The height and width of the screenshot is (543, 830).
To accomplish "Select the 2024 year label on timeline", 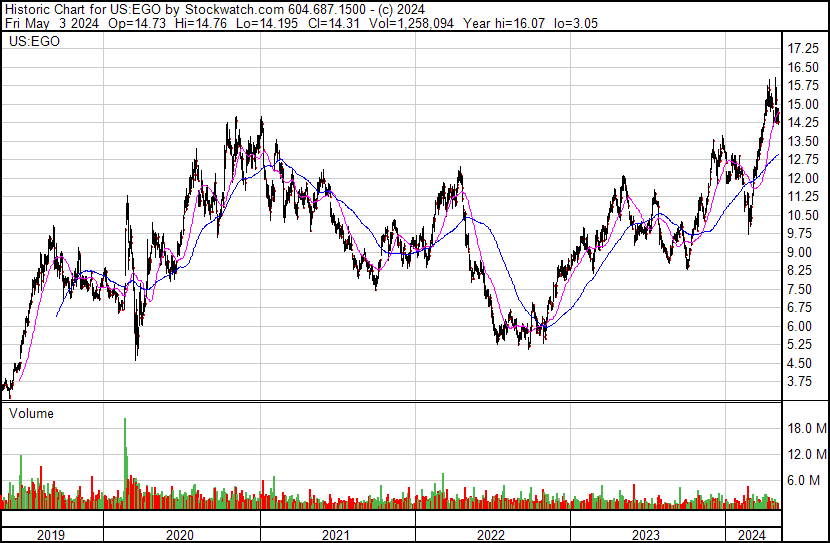I will click(752, 535).
